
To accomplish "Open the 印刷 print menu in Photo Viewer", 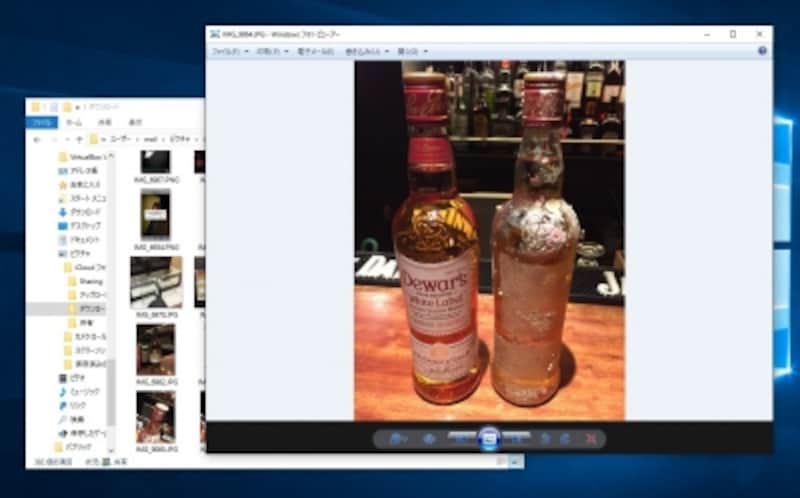I will click(x=272, y=52).
